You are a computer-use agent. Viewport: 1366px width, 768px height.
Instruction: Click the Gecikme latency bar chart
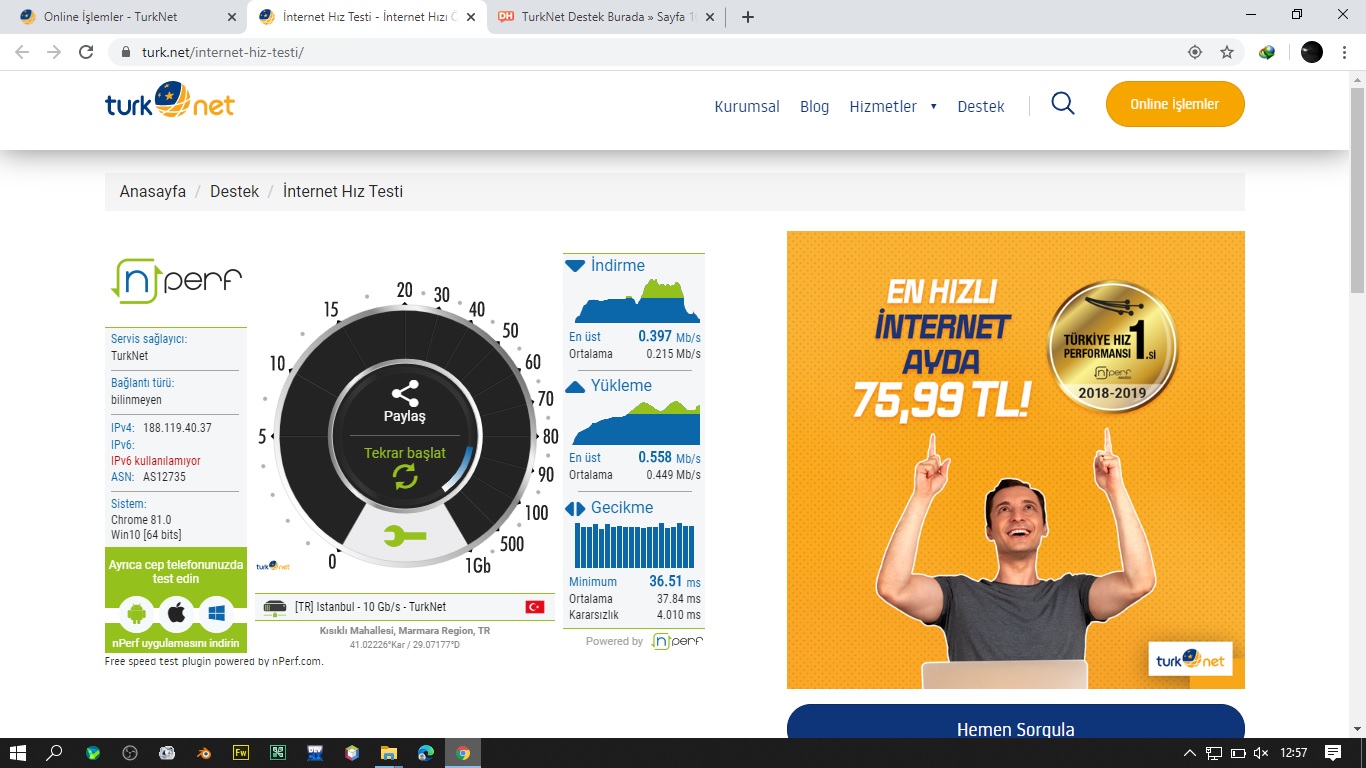point(634,545)
